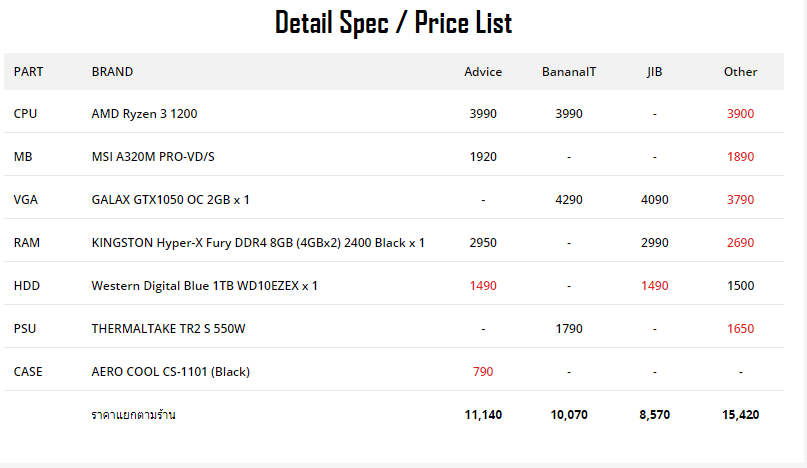Click the Detail Spec / Price List heading
The image size is (807, 468).
coord(394,23)
